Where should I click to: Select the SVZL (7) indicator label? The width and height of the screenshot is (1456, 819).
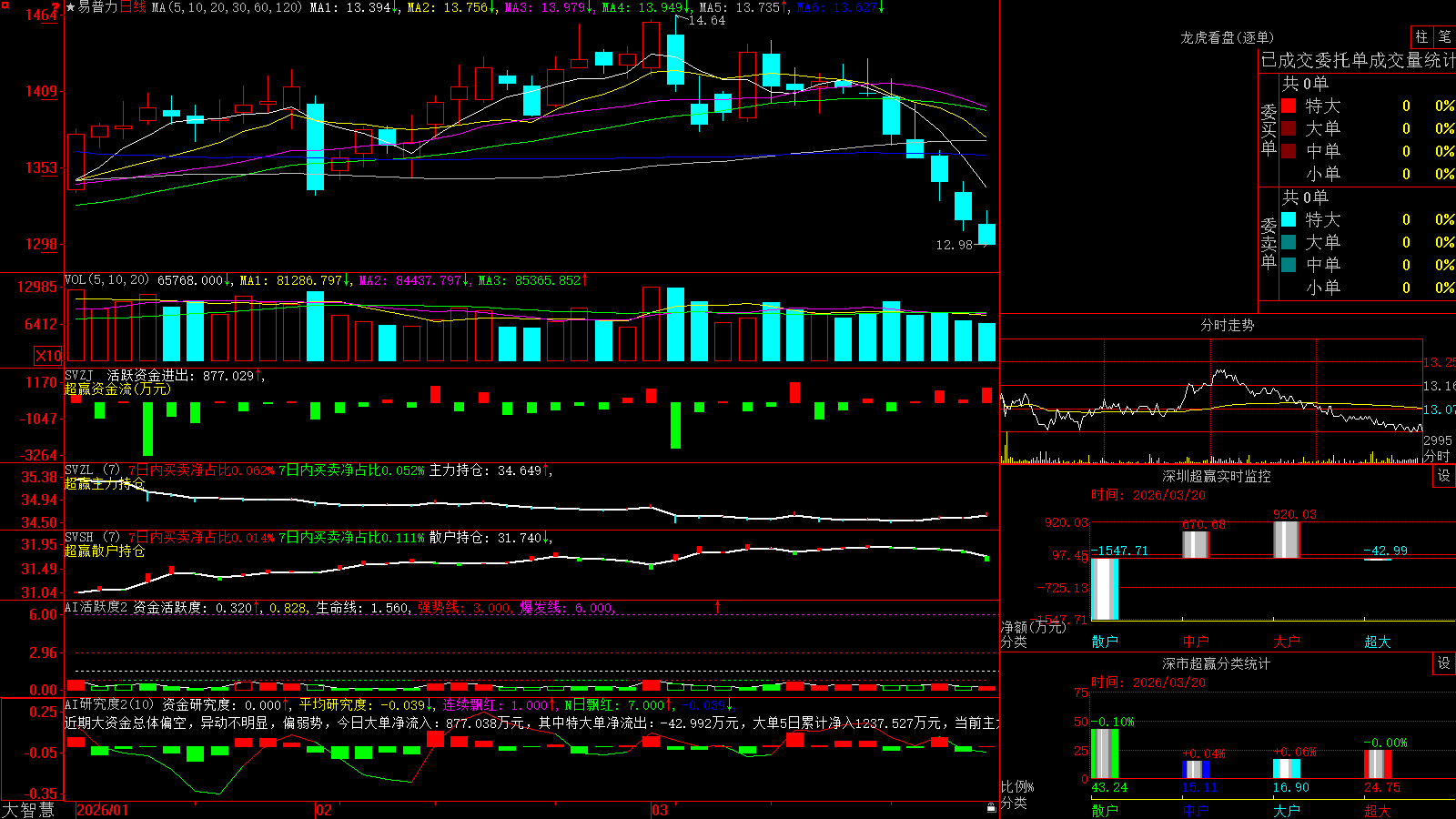pyautogui.click(x=93, y=470)
